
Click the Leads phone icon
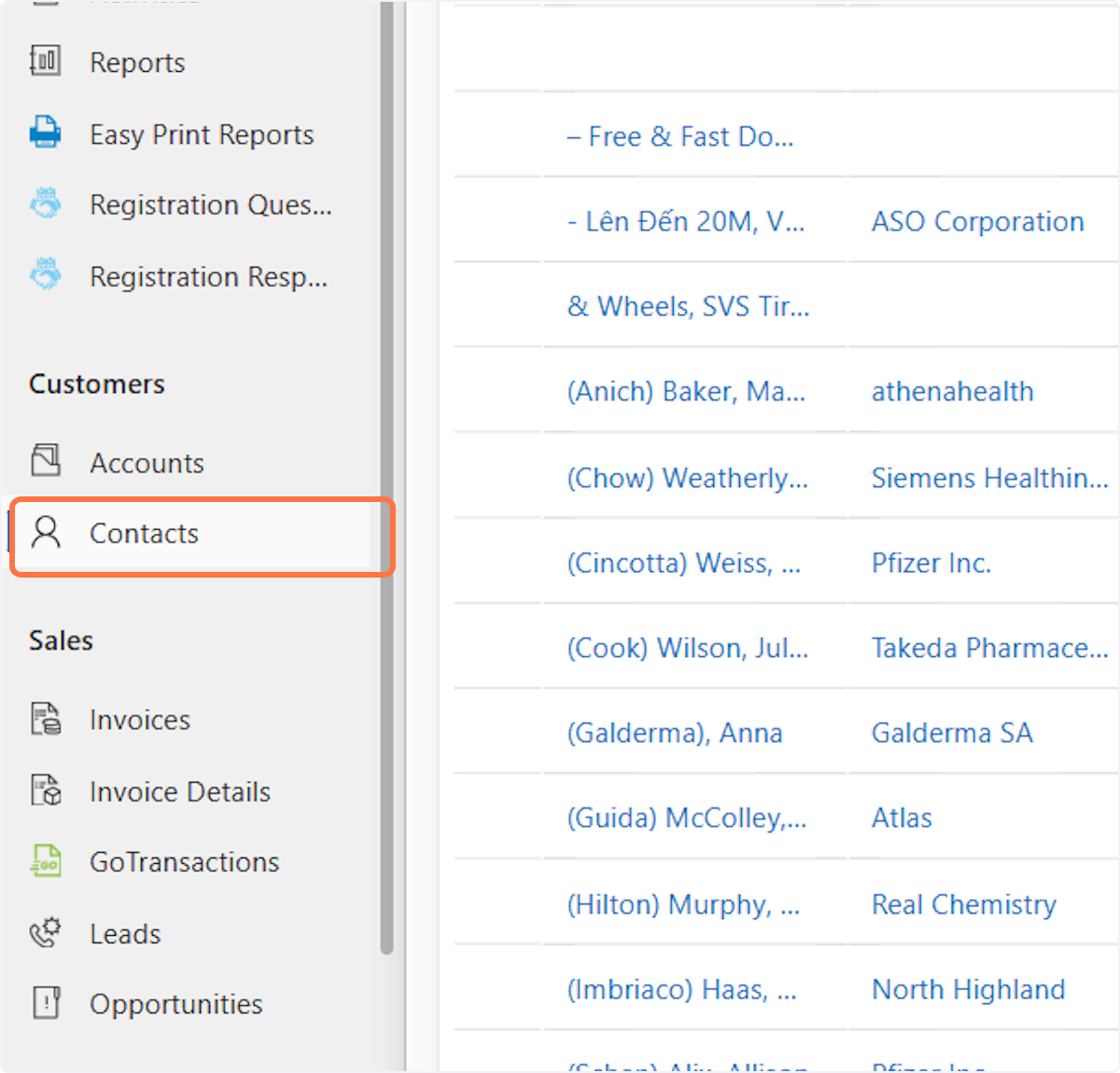45,932
